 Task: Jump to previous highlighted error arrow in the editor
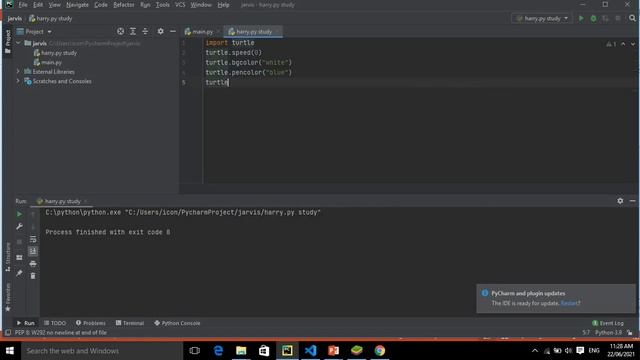[x=623, y=44]
